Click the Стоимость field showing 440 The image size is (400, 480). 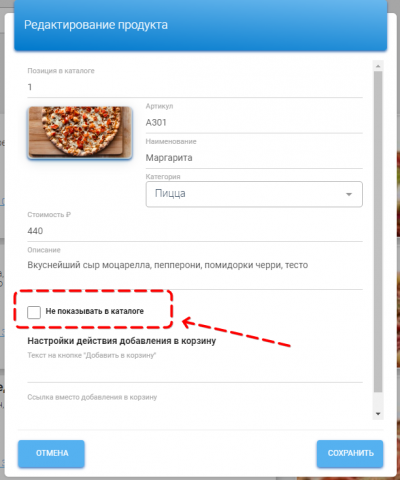pyautogui.click(x=195, y=231)
